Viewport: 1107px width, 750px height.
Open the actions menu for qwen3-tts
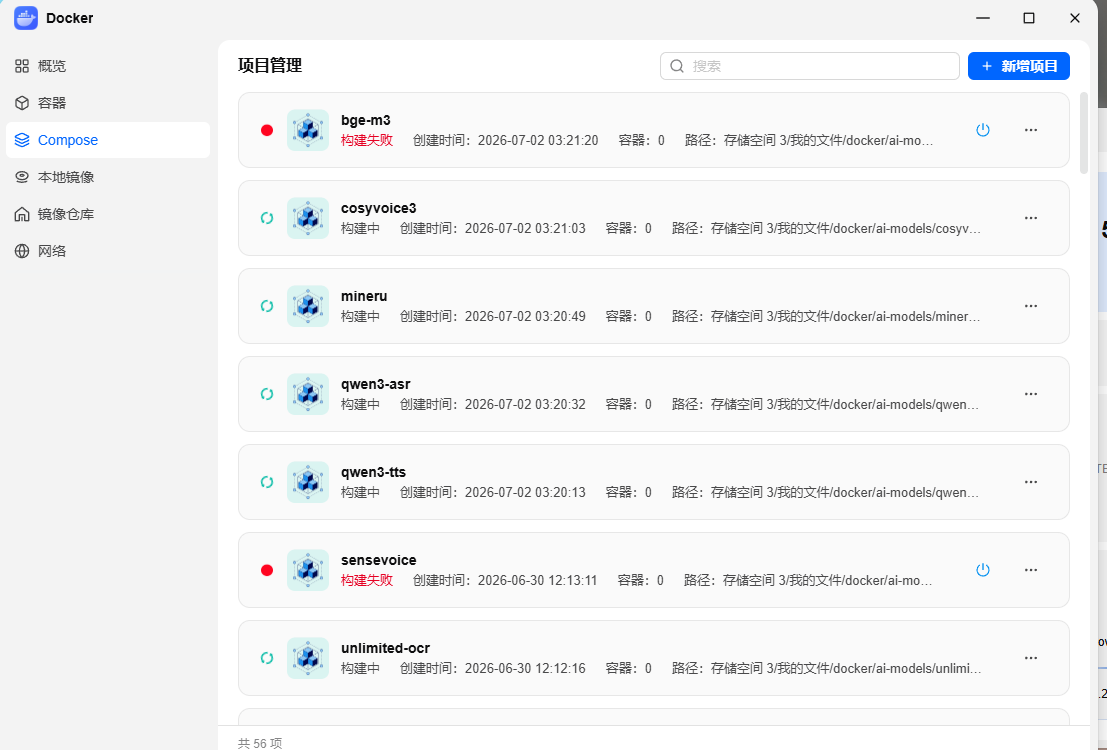[1030, 482]
